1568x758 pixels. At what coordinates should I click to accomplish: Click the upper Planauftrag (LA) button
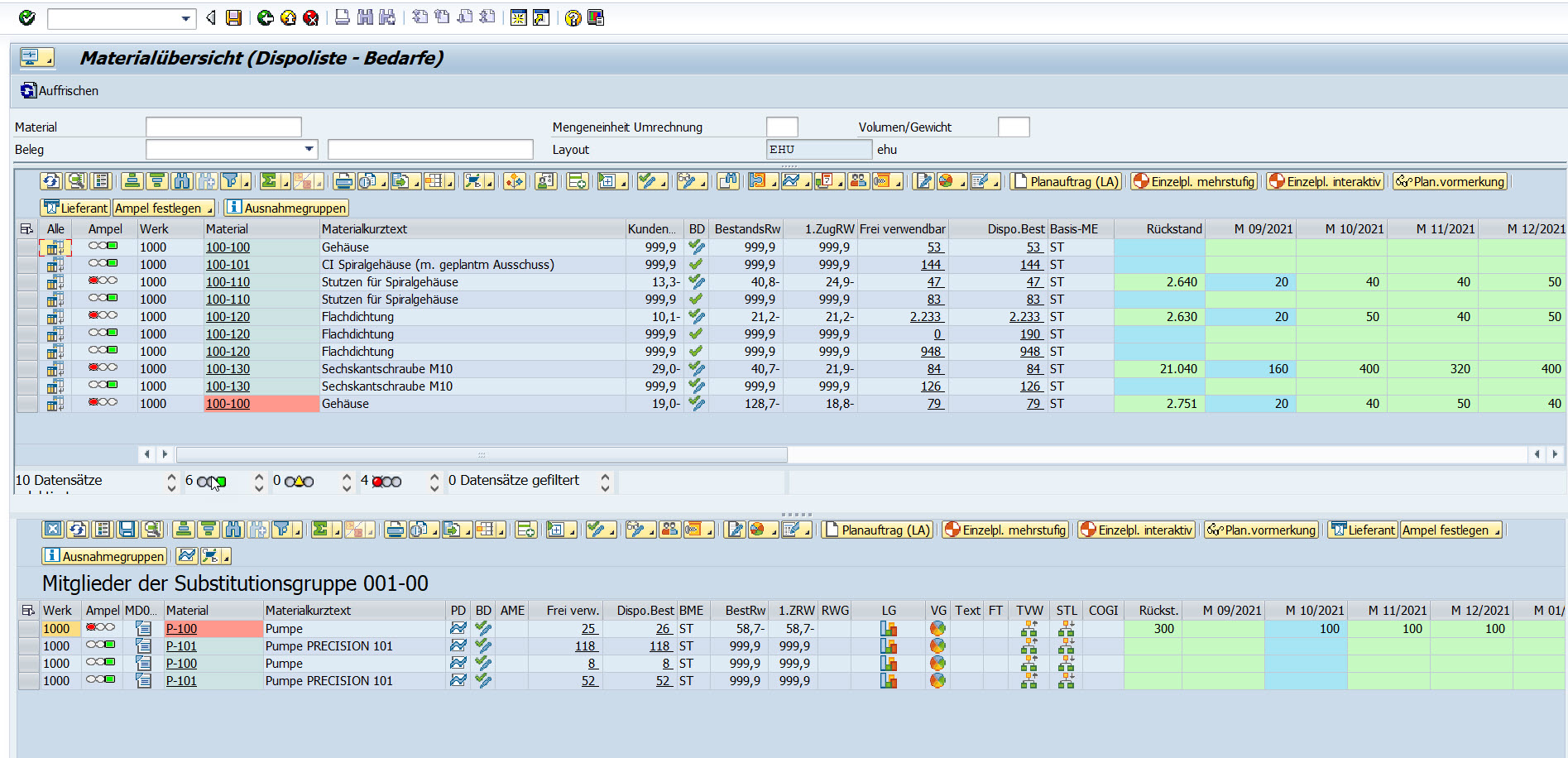1067,181
